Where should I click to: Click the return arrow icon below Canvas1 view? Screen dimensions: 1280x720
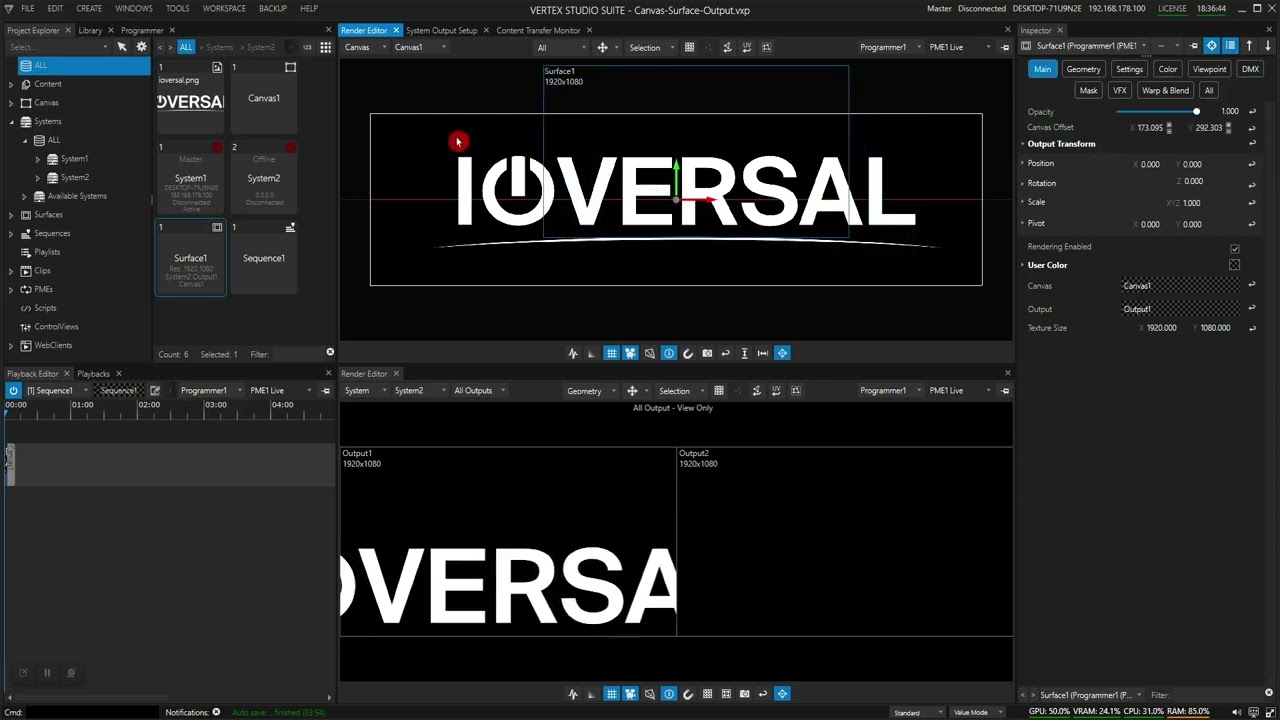tap(726, 353)
